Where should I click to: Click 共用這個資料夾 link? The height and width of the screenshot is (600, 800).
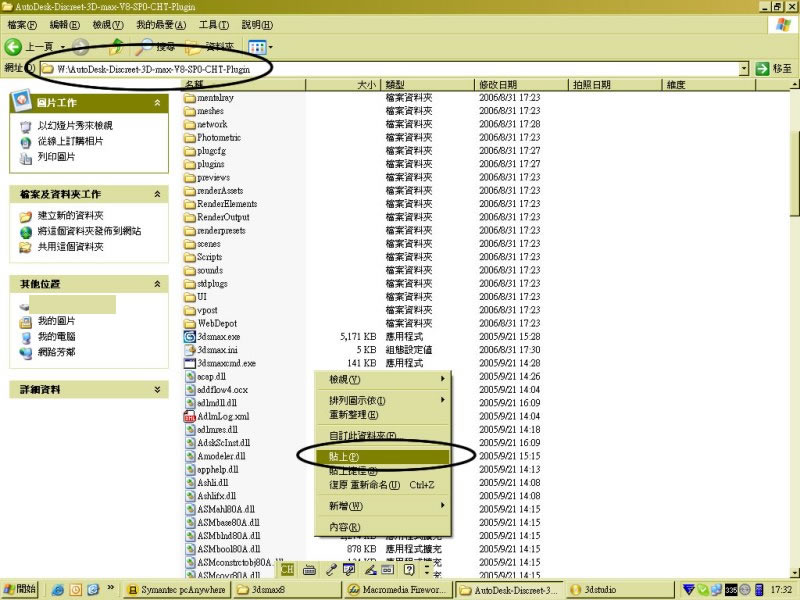pos(70,247)
